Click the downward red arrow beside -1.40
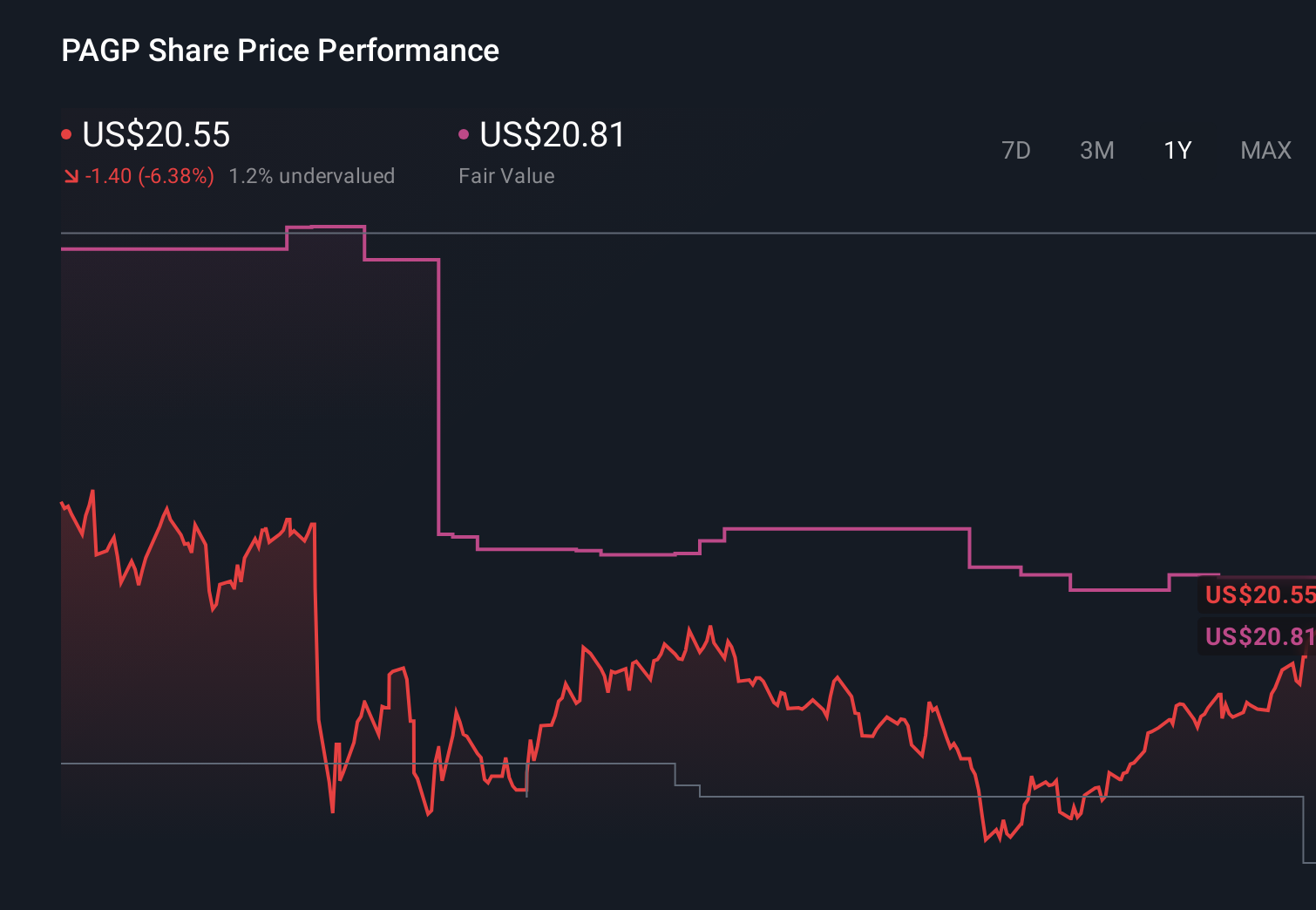1316x910 pixels. (71, 175)
